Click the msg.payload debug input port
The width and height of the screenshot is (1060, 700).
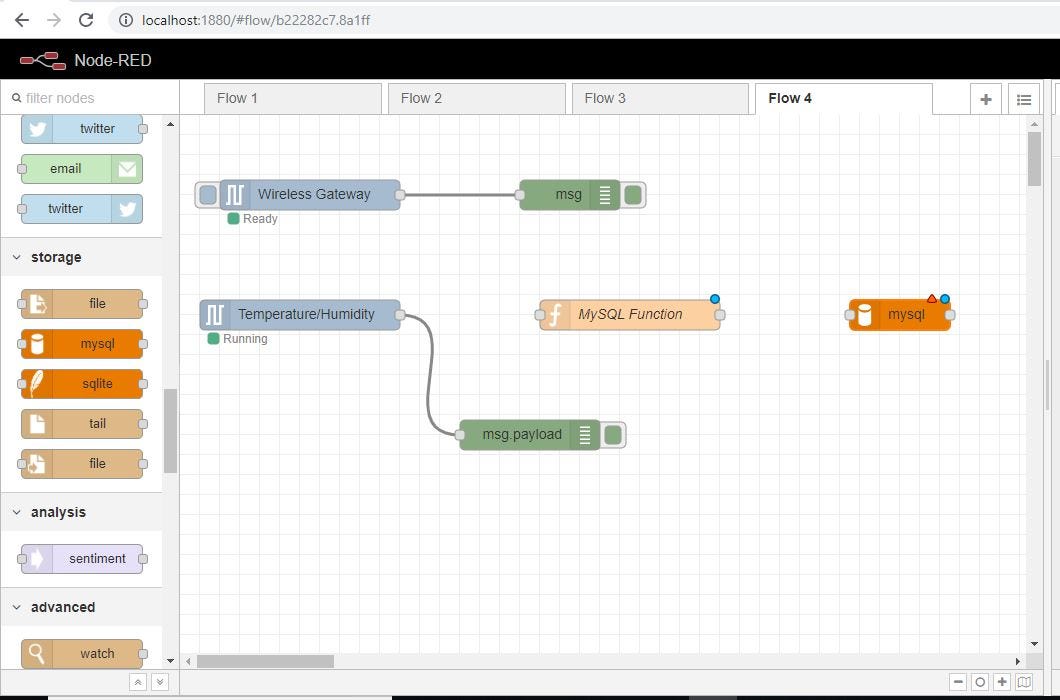460,434
